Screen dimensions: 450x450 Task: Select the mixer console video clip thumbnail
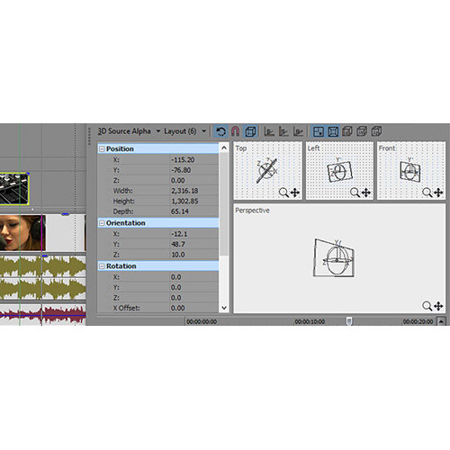click(14, 189)
